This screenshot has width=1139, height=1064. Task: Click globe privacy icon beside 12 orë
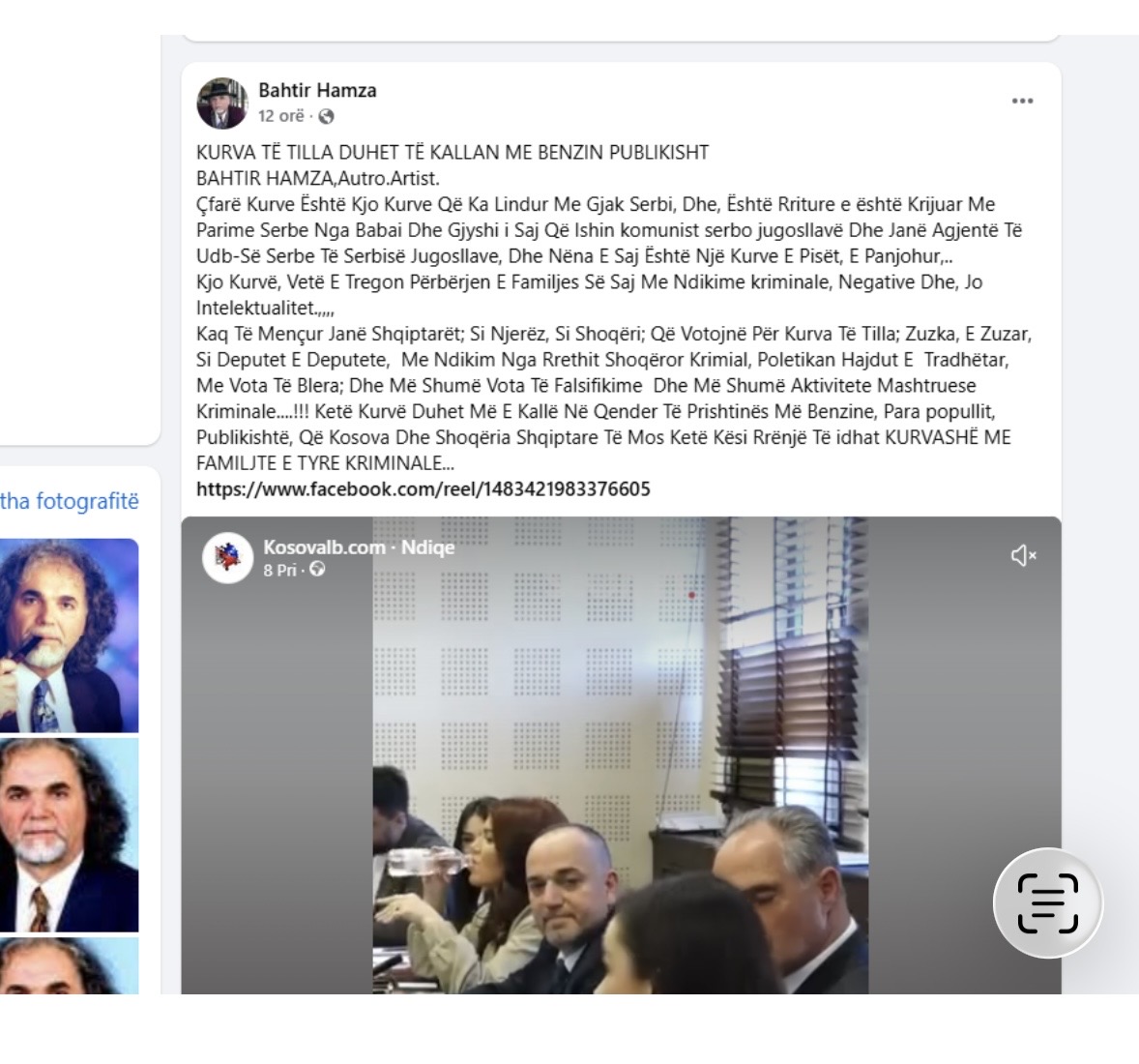[326, 116]
